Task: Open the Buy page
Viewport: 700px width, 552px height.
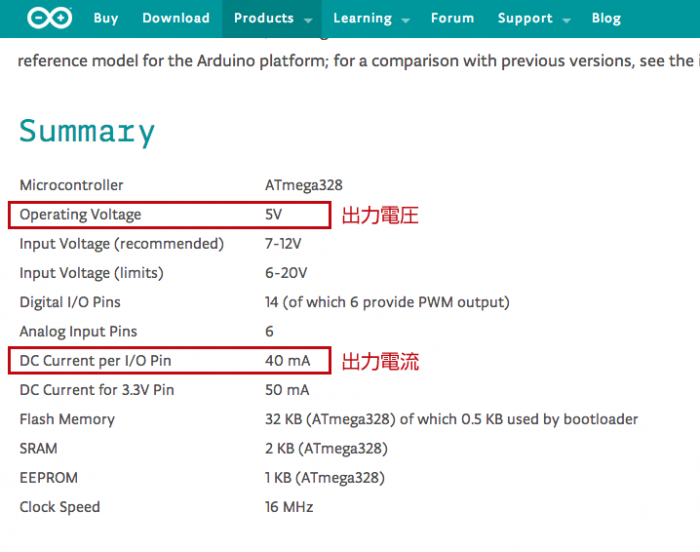Action: [106, 18]
